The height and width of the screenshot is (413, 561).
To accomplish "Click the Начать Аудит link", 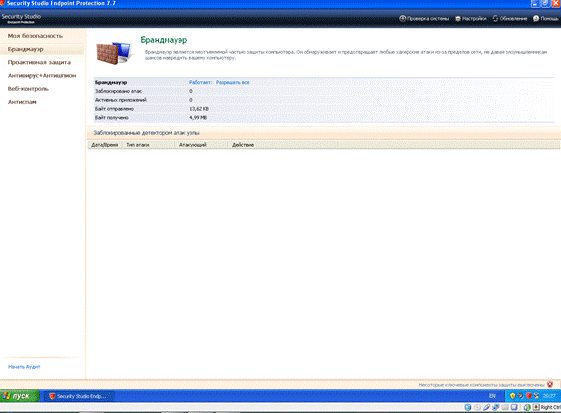I will (x=24, y=367).
